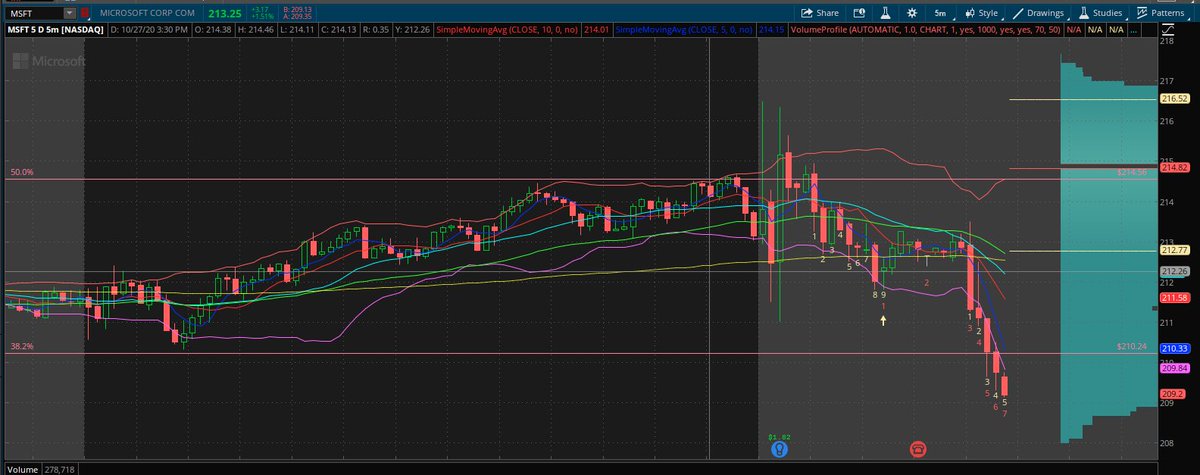The height and width of the screenshot is (475, 1200).
Task: Click the $214.58 Fibonacci price label
Action: [1132, 173]
